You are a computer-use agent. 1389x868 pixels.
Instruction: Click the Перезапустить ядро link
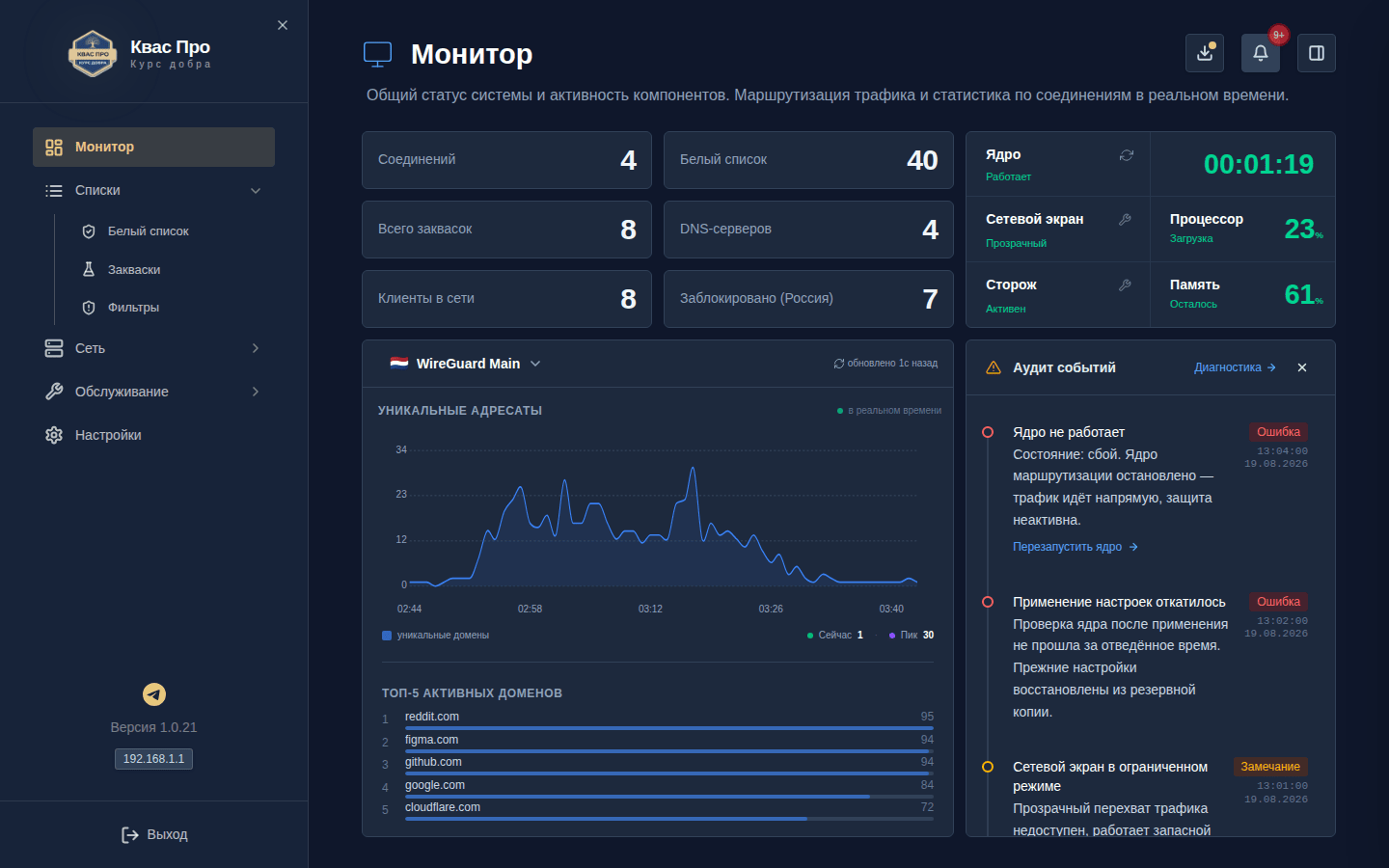[1076, 547]
